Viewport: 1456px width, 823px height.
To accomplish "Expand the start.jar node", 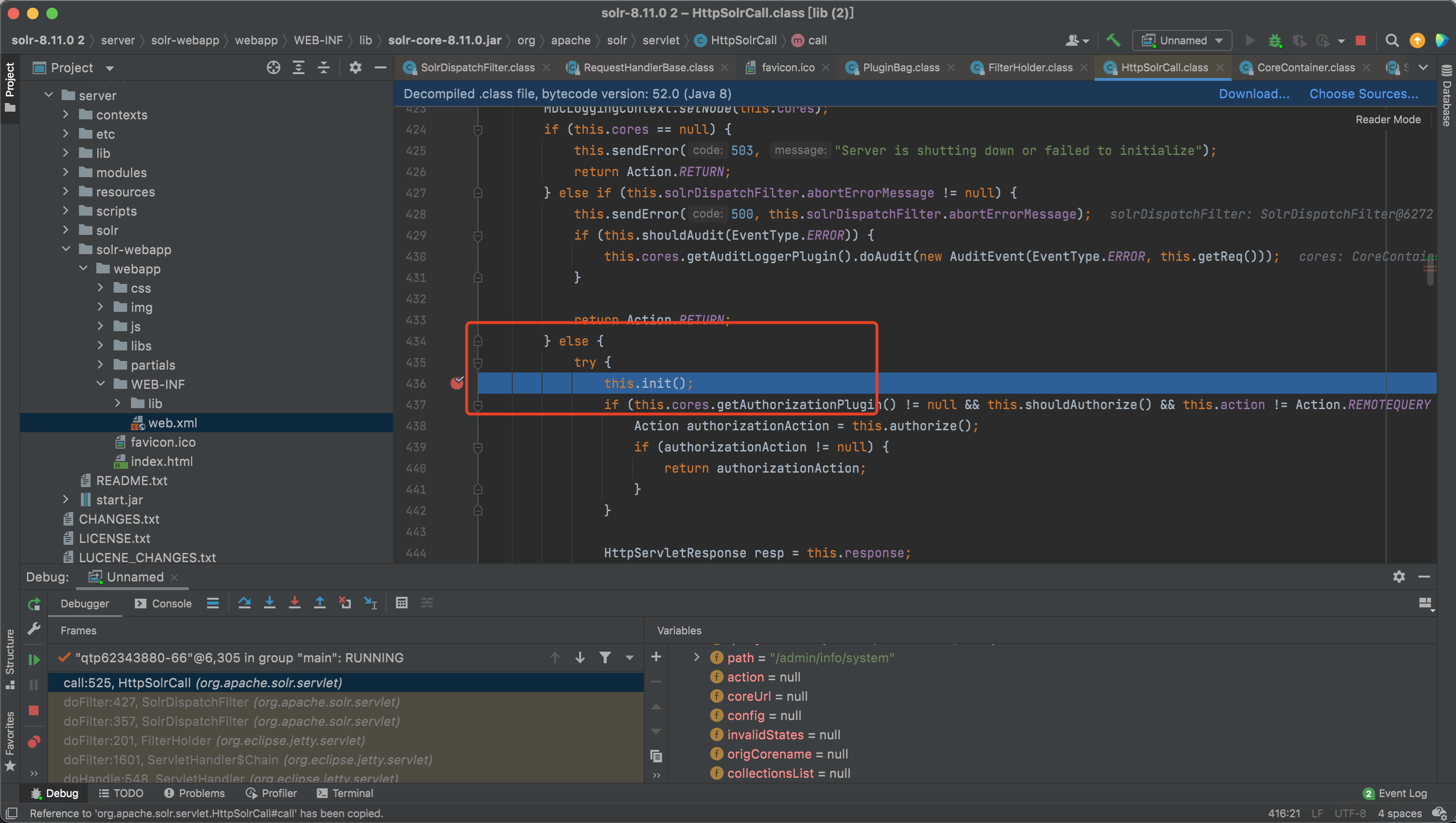I will (65, 499).
